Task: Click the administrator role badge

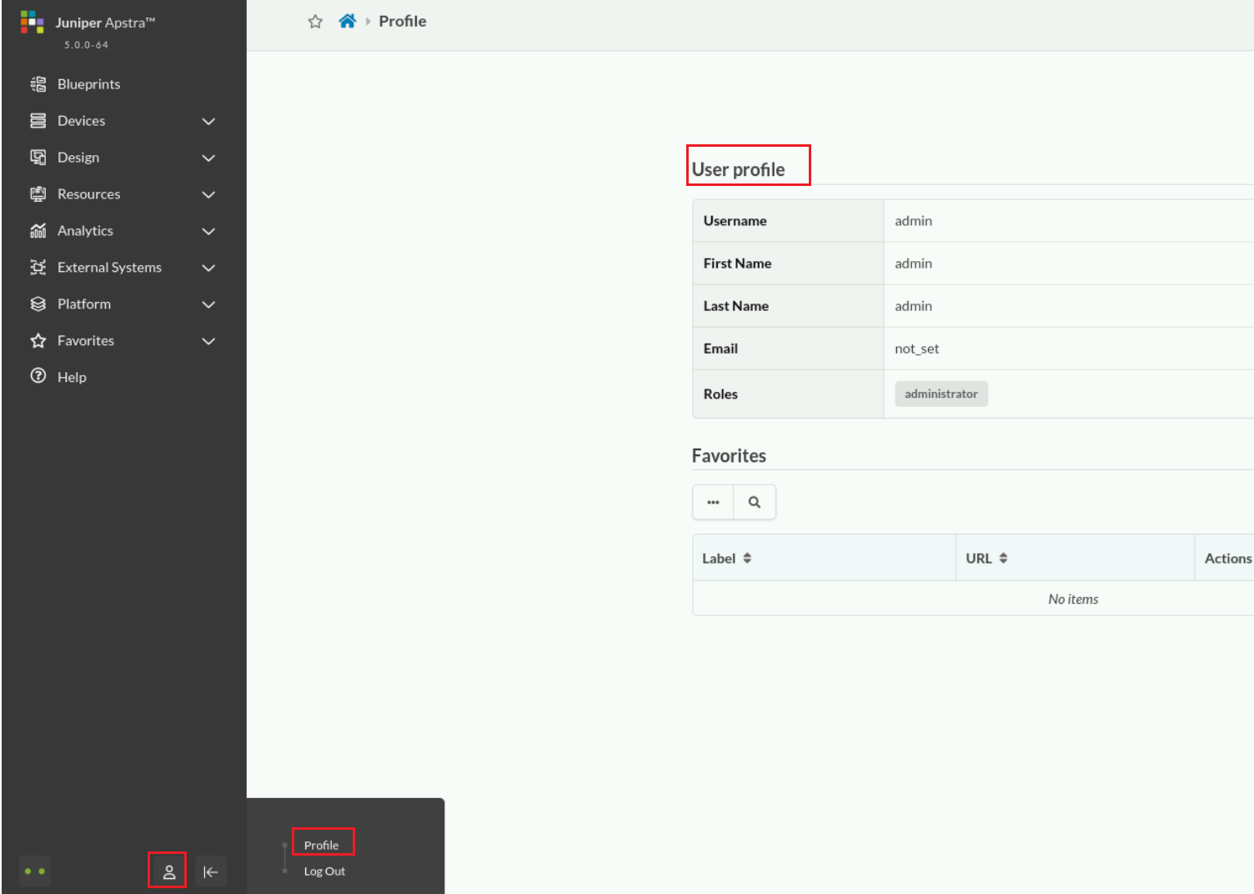Action: 941,394
